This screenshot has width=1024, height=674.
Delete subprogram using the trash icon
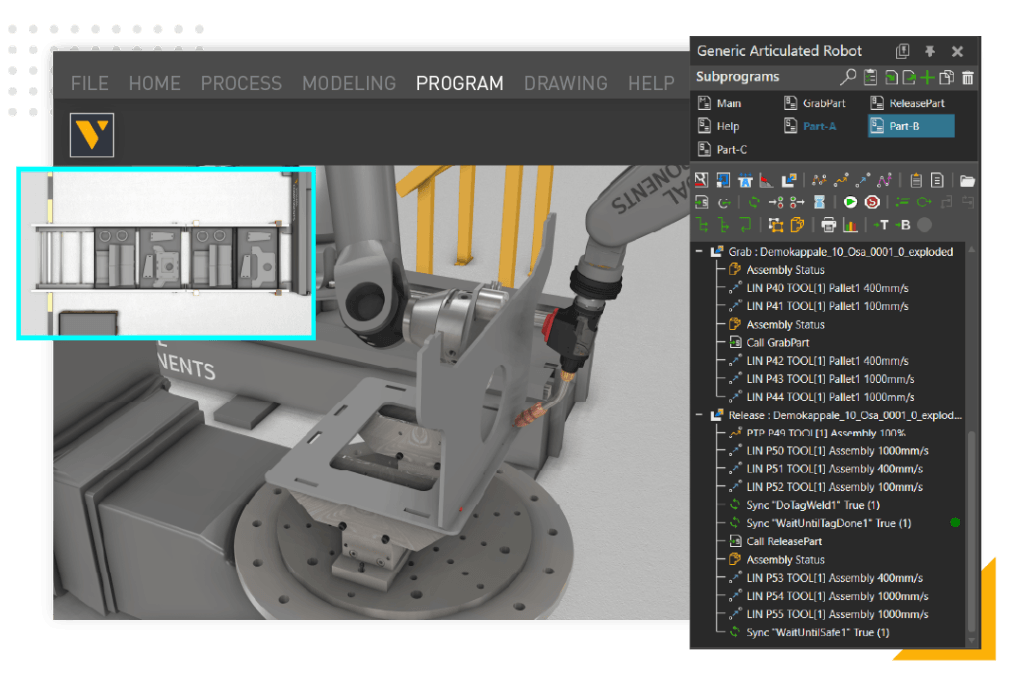pos(968,78)
